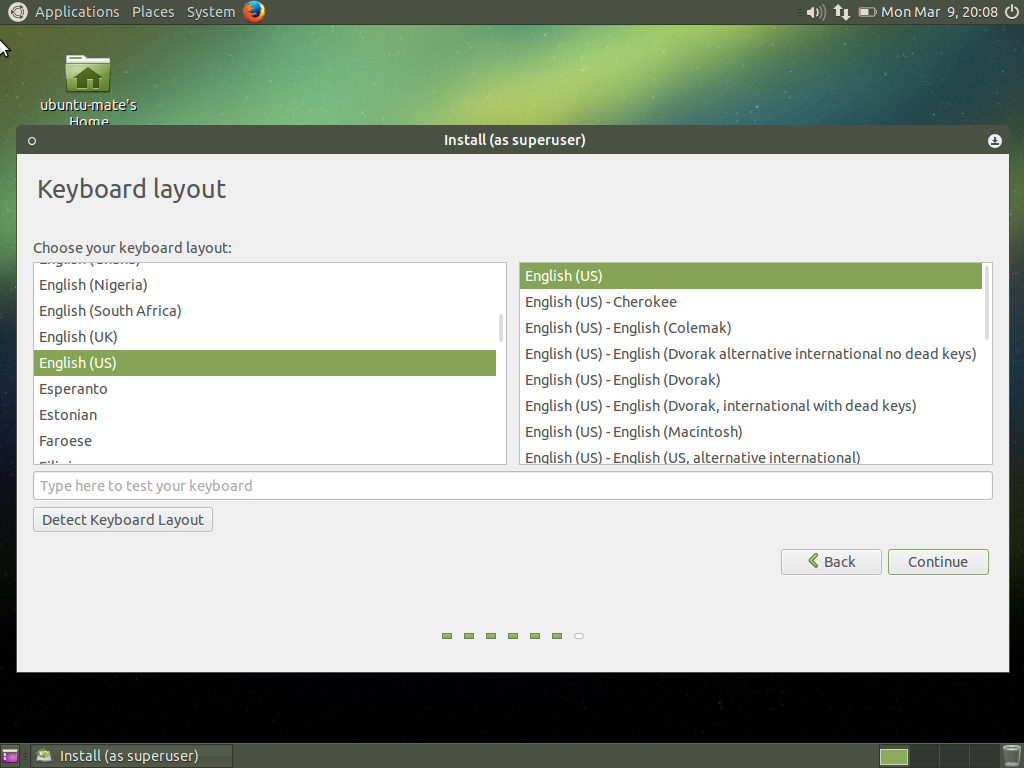
Task: Select English (Macintosh) variant
Action: click(750, 432)
